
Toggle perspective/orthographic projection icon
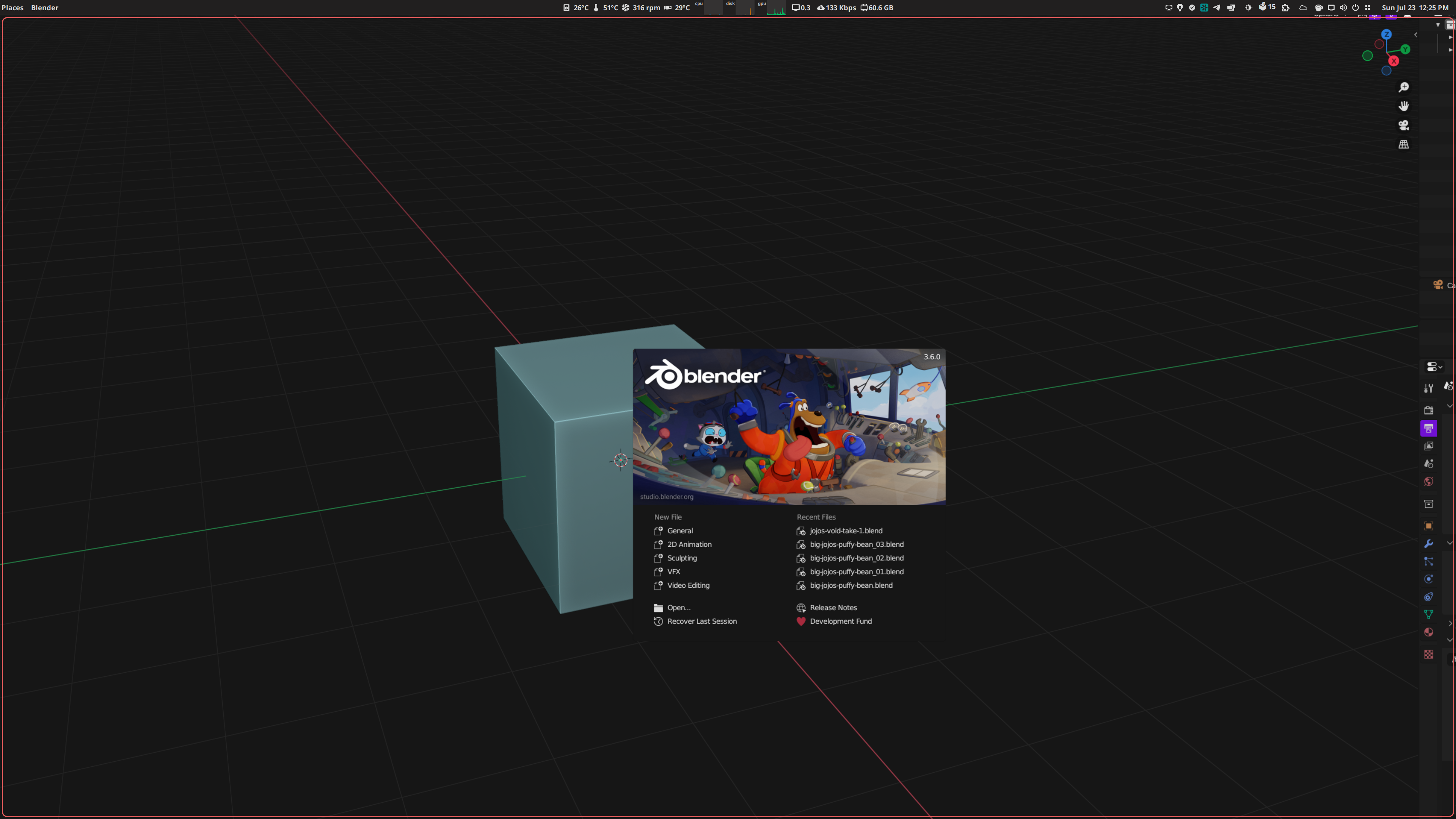(1404, 144)
